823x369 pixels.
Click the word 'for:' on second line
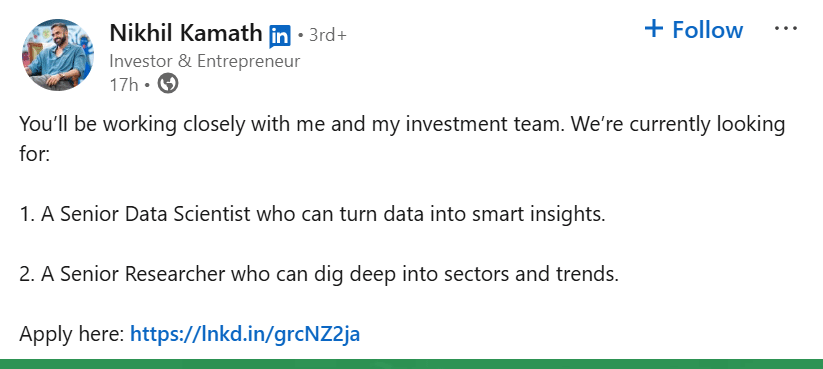click(35, 155)
